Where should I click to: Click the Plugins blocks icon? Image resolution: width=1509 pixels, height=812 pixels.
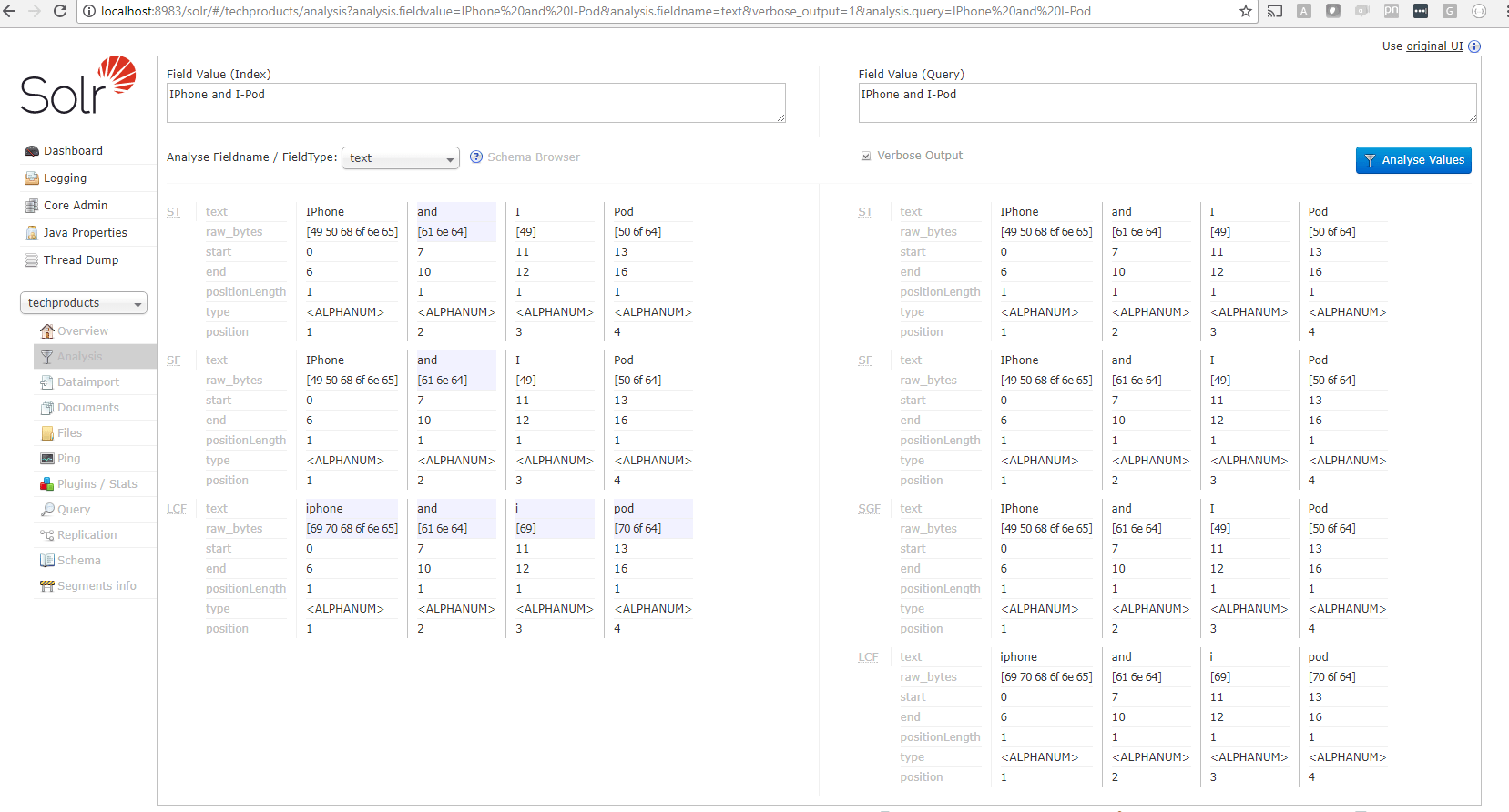47,484
